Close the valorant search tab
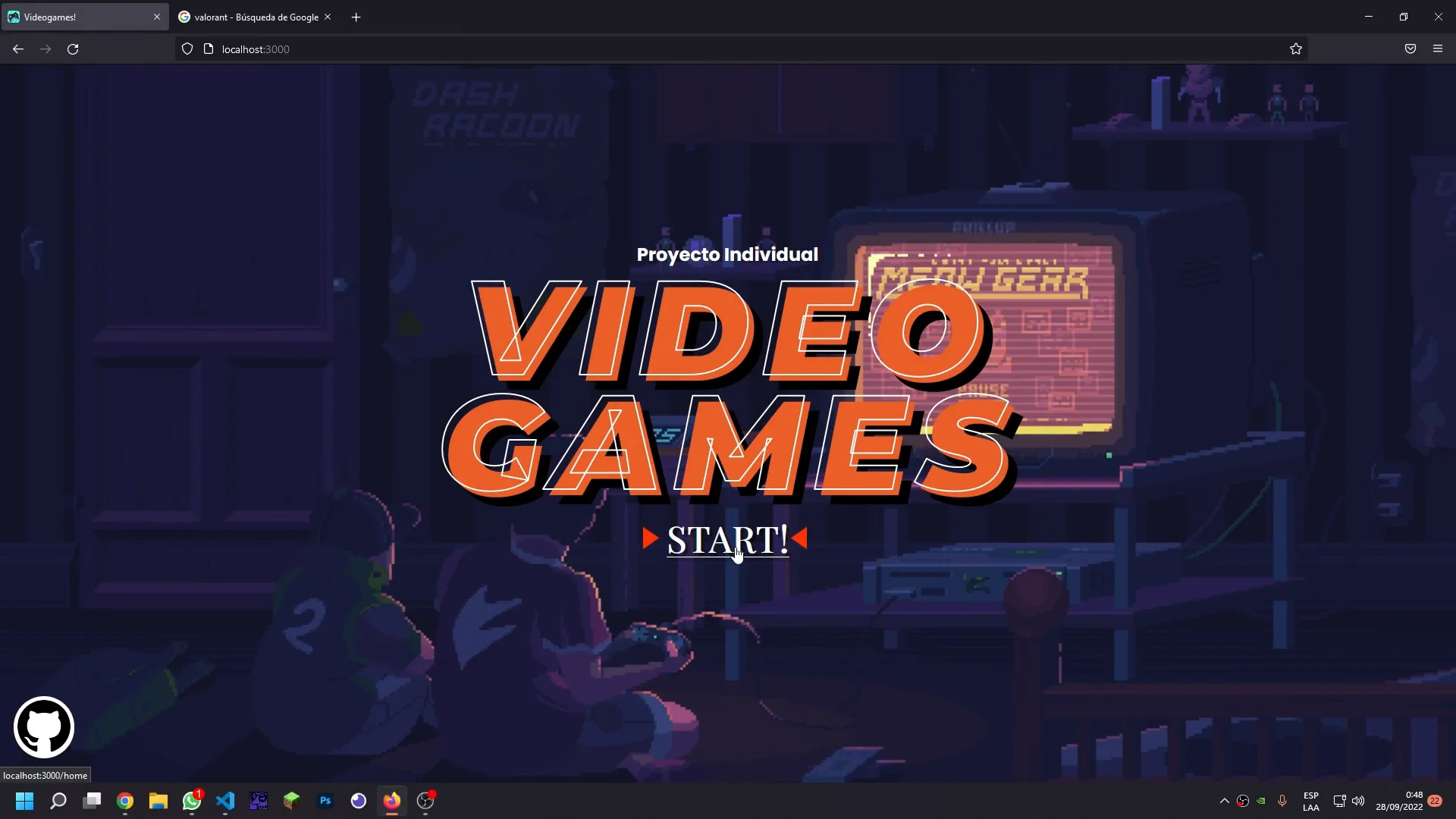Screen dimensions: 1456x819 pyautogui.click(x=328, y=17)
